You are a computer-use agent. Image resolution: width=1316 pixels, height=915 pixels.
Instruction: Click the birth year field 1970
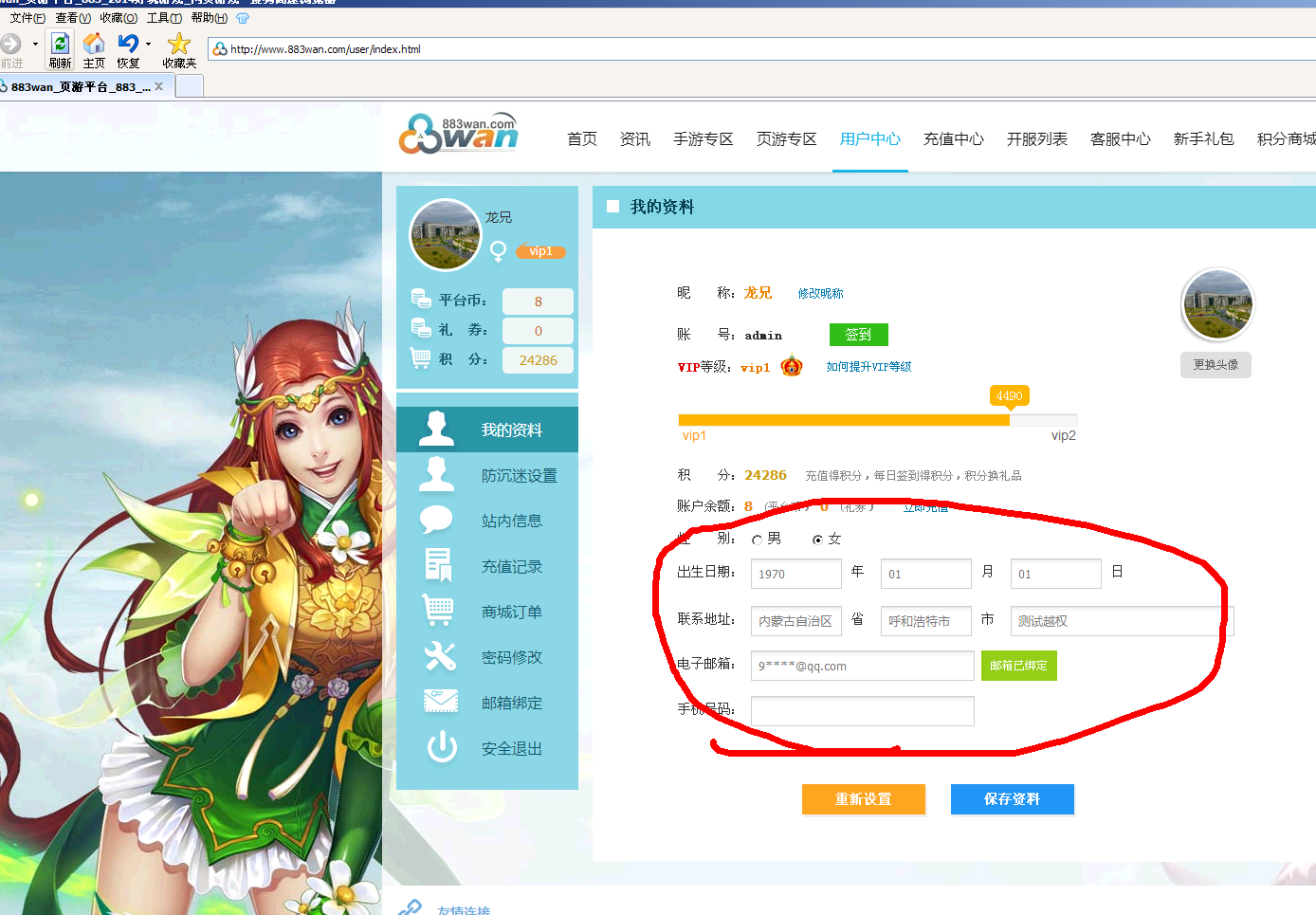(x=796, y=574)
